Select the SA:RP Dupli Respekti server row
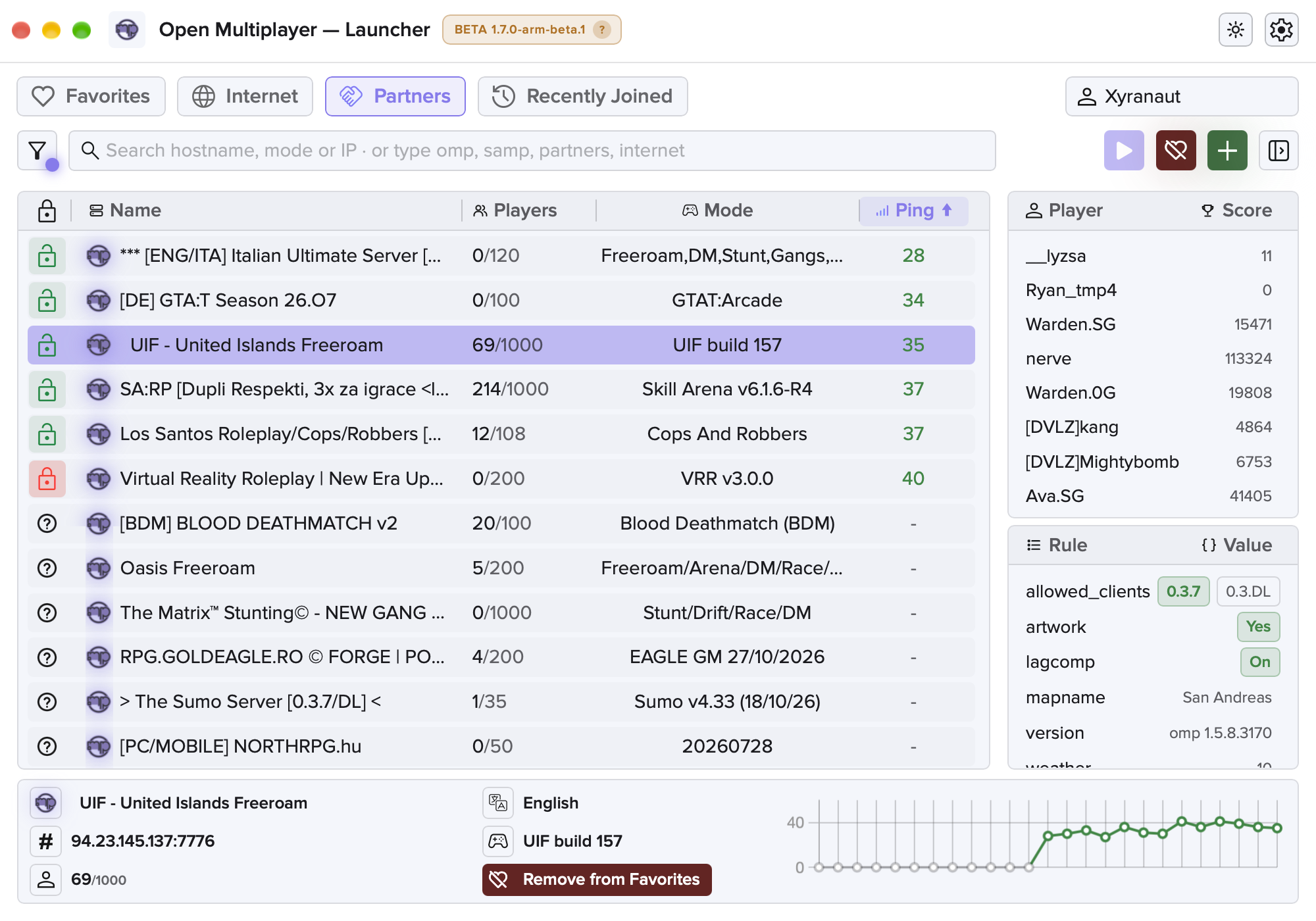 501,389
